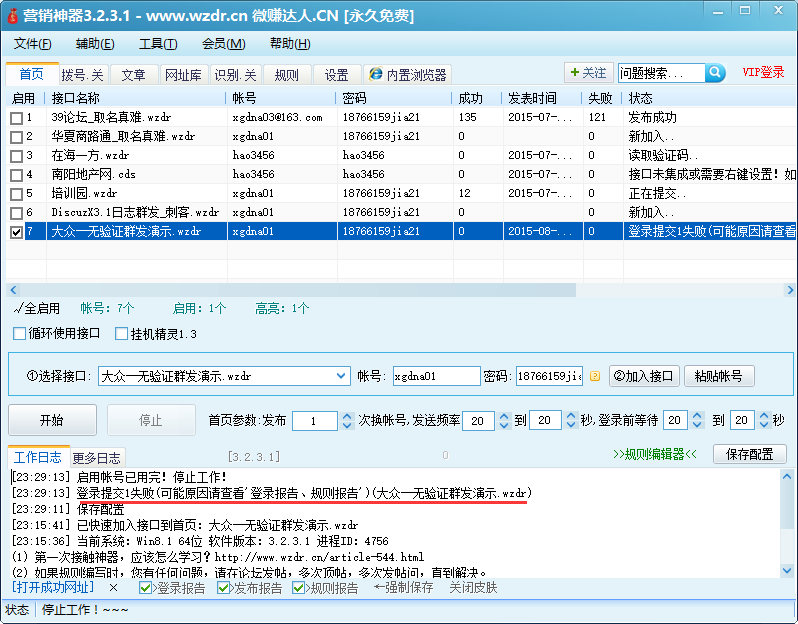The height and width of the screenshot is (624, 798).
Task: Switch to the 文章 tab
Action: [x=133, y=75]
